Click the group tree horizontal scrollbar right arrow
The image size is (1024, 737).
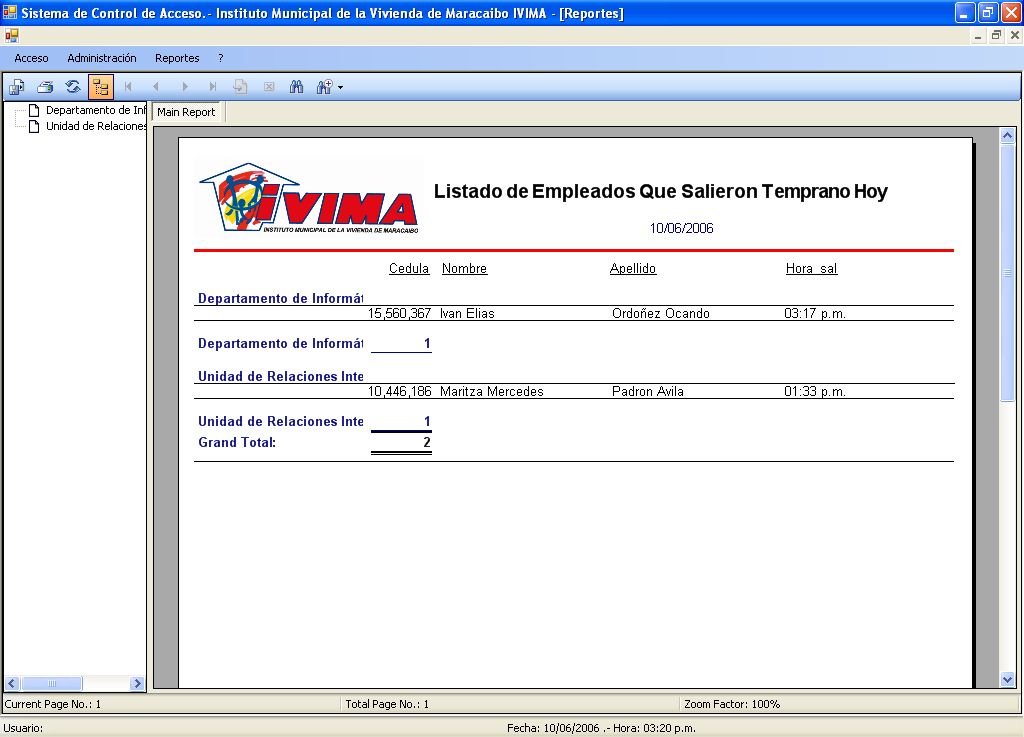coord(138,684)
